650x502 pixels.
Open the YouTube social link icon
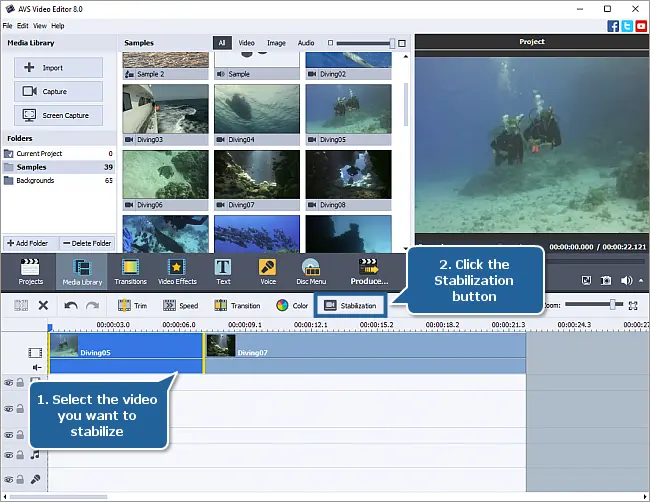(x=640, y=25)
